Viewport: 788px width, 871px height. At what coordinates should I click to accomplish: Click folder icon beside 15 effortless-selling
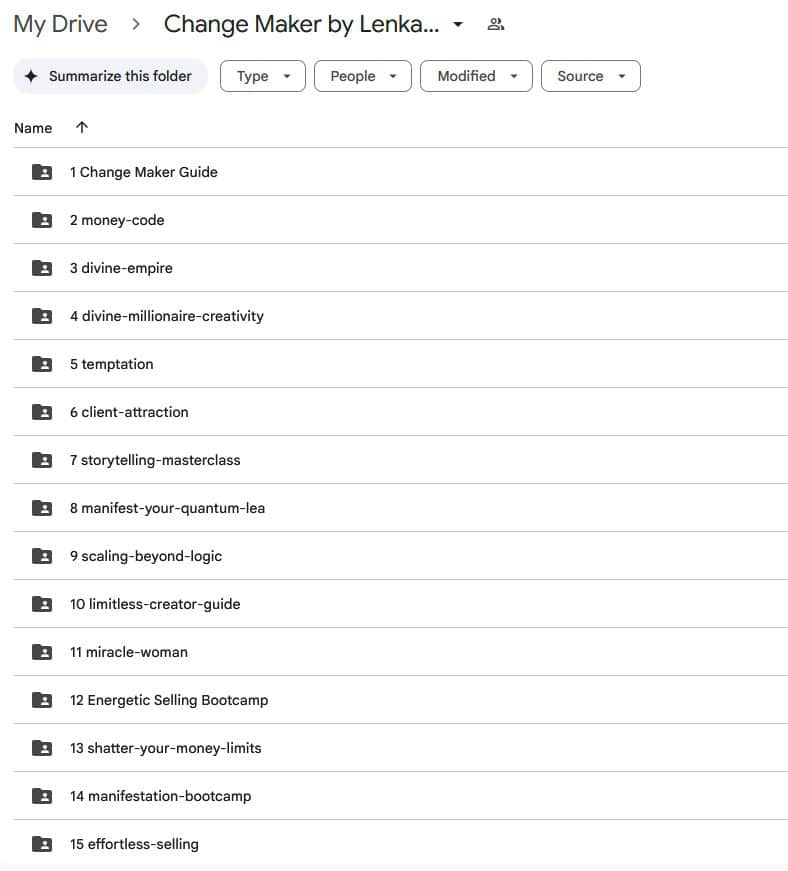tap(42, 844)
